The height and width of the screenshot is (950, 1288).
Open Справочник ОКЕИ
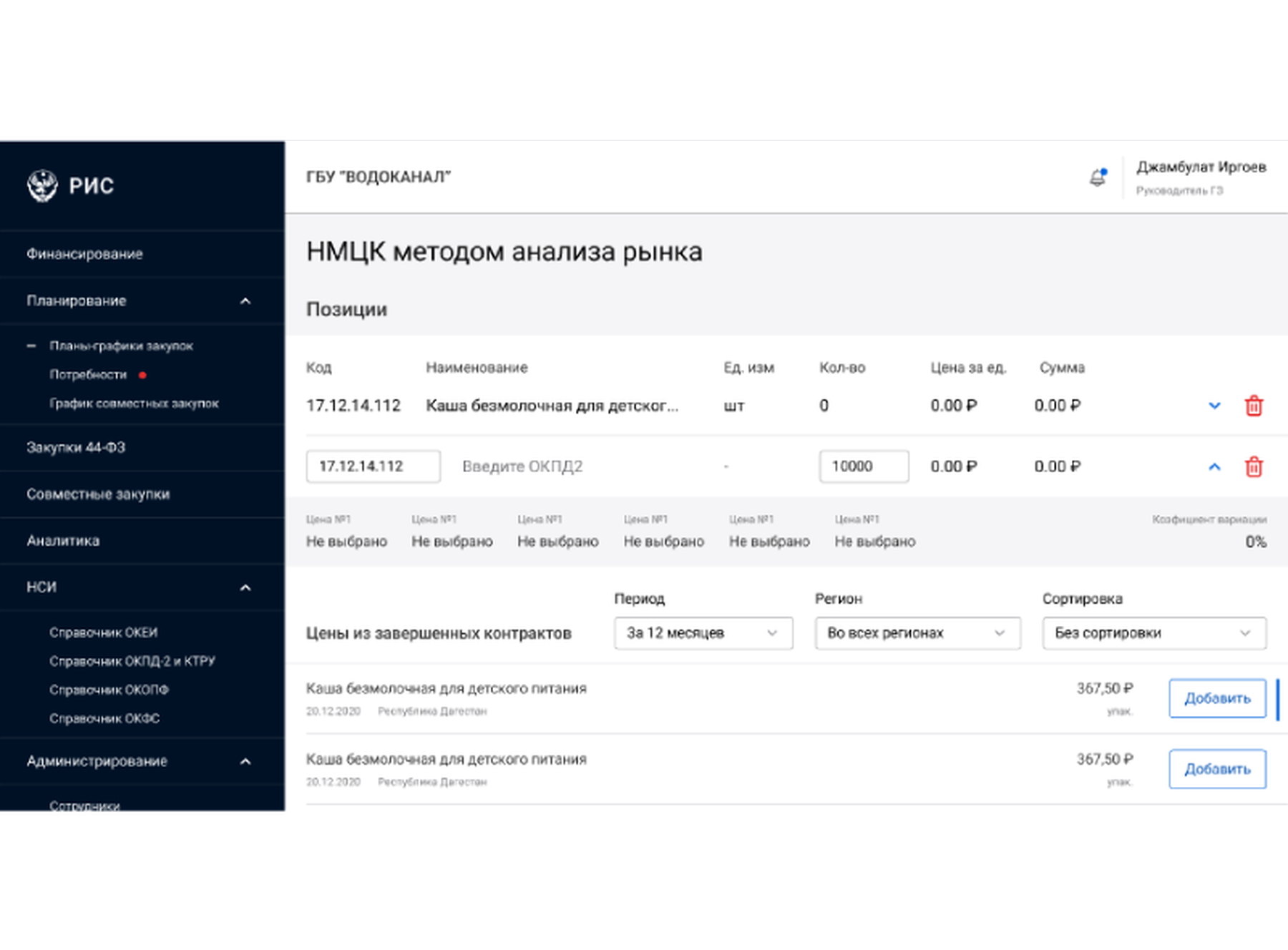point(104,632)
